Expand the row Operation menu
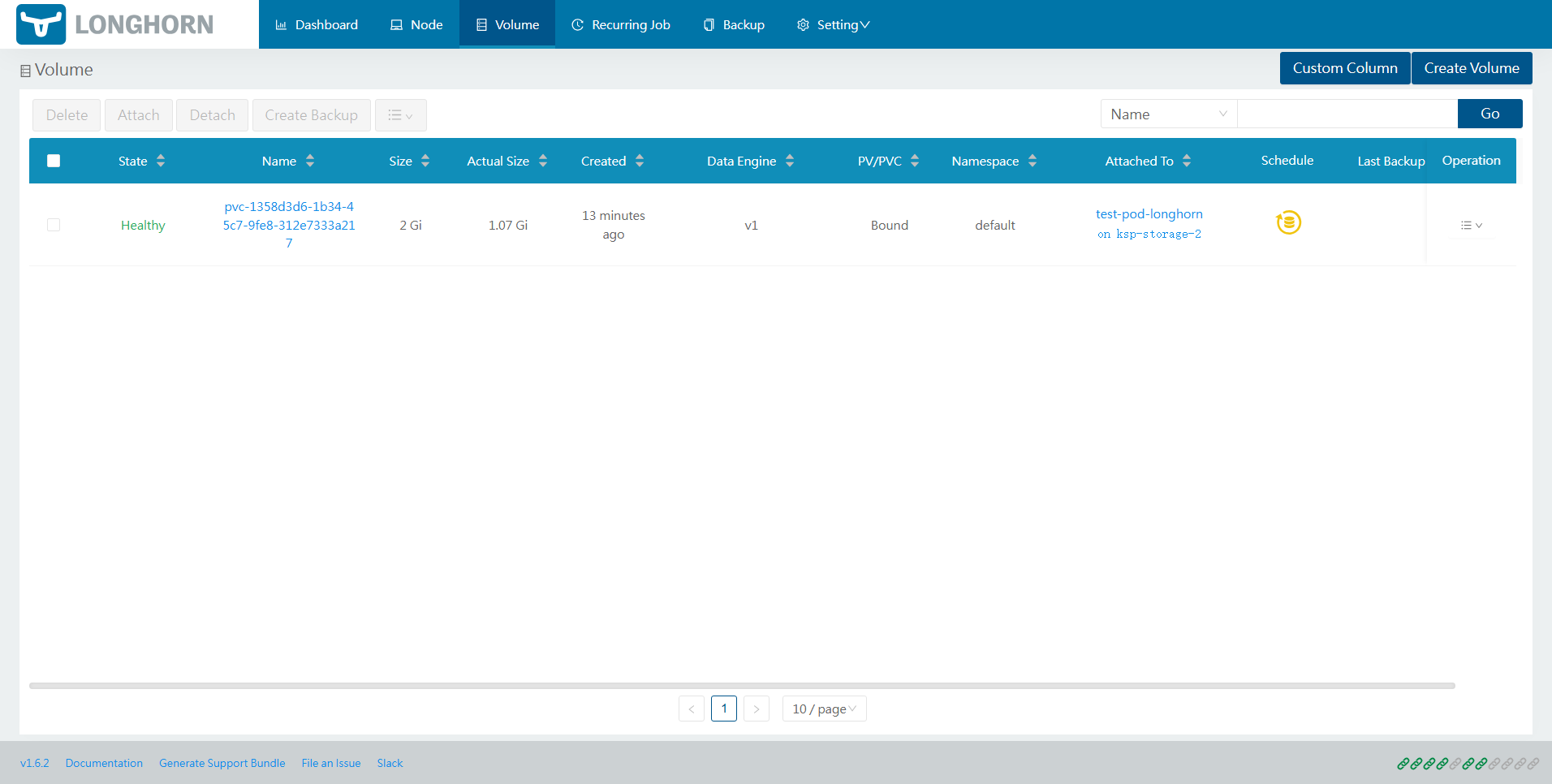Image resolution: width=1552 pixels, height=784 pixels. point(1471,226)
